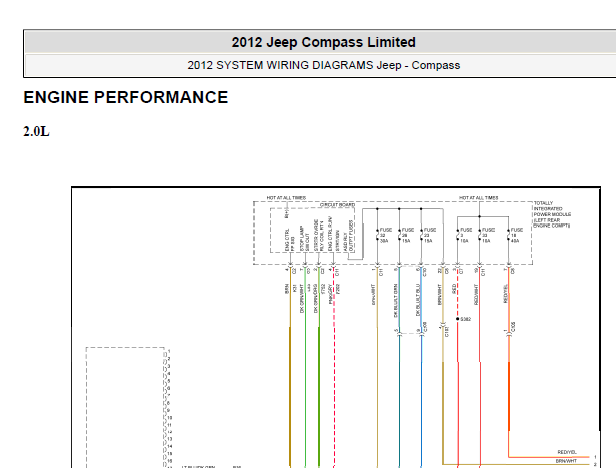Click pin 1 of dashed connector box
Image resolution: width=616 pixels, height=468 pixels.
tap(169, 351)
